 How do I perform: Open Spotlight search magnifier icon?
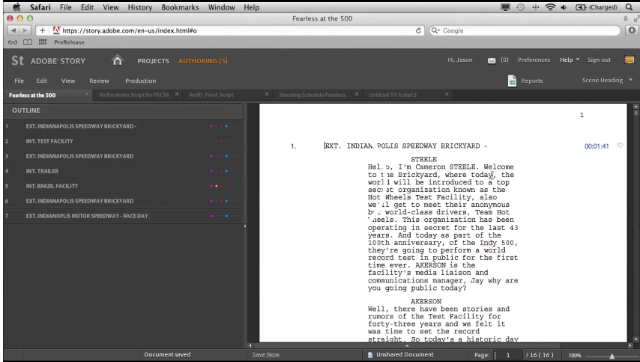[x=629, y=7]
